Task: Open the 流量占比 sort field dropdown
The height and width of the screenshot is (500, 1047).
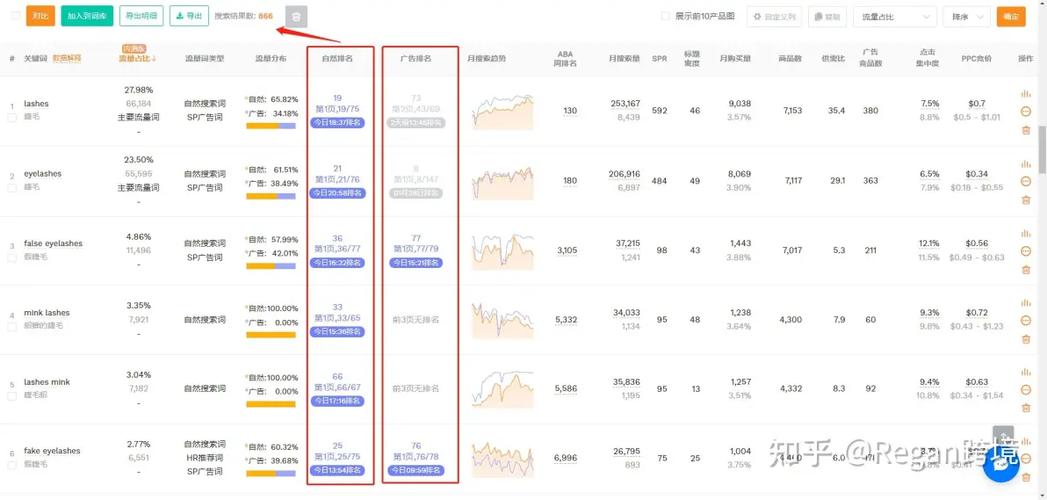Action: pyautogui.click(x=894, y=17)
